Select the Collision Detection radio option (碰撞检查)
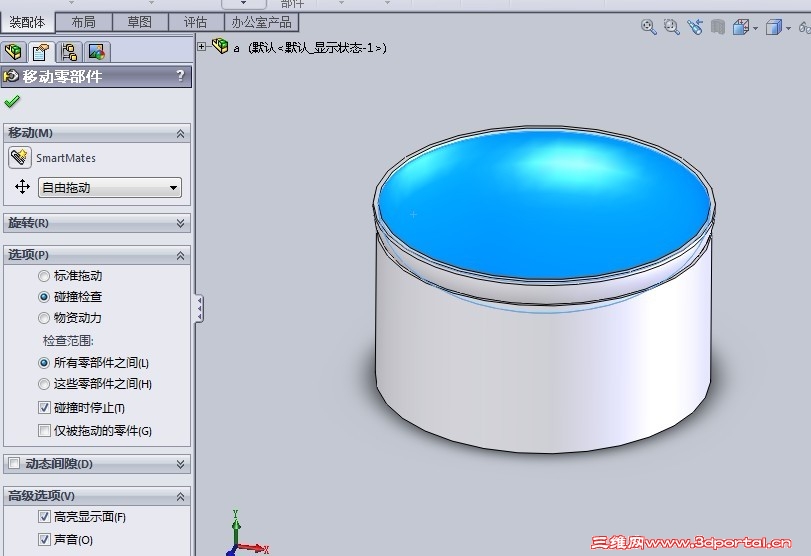Viewport: 811px width, 556px height. (x=44, y=297)
